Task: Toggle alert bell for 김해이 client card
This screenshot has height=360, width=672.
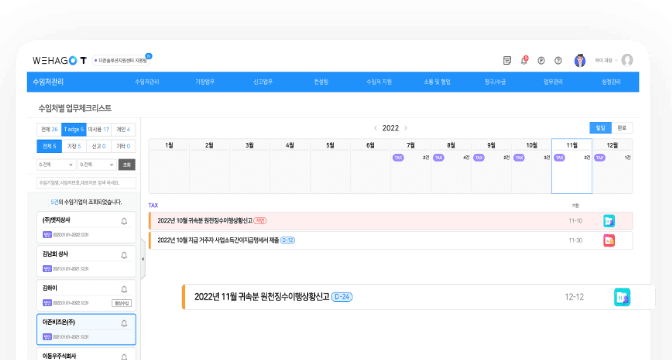Action: pos(124,289)
